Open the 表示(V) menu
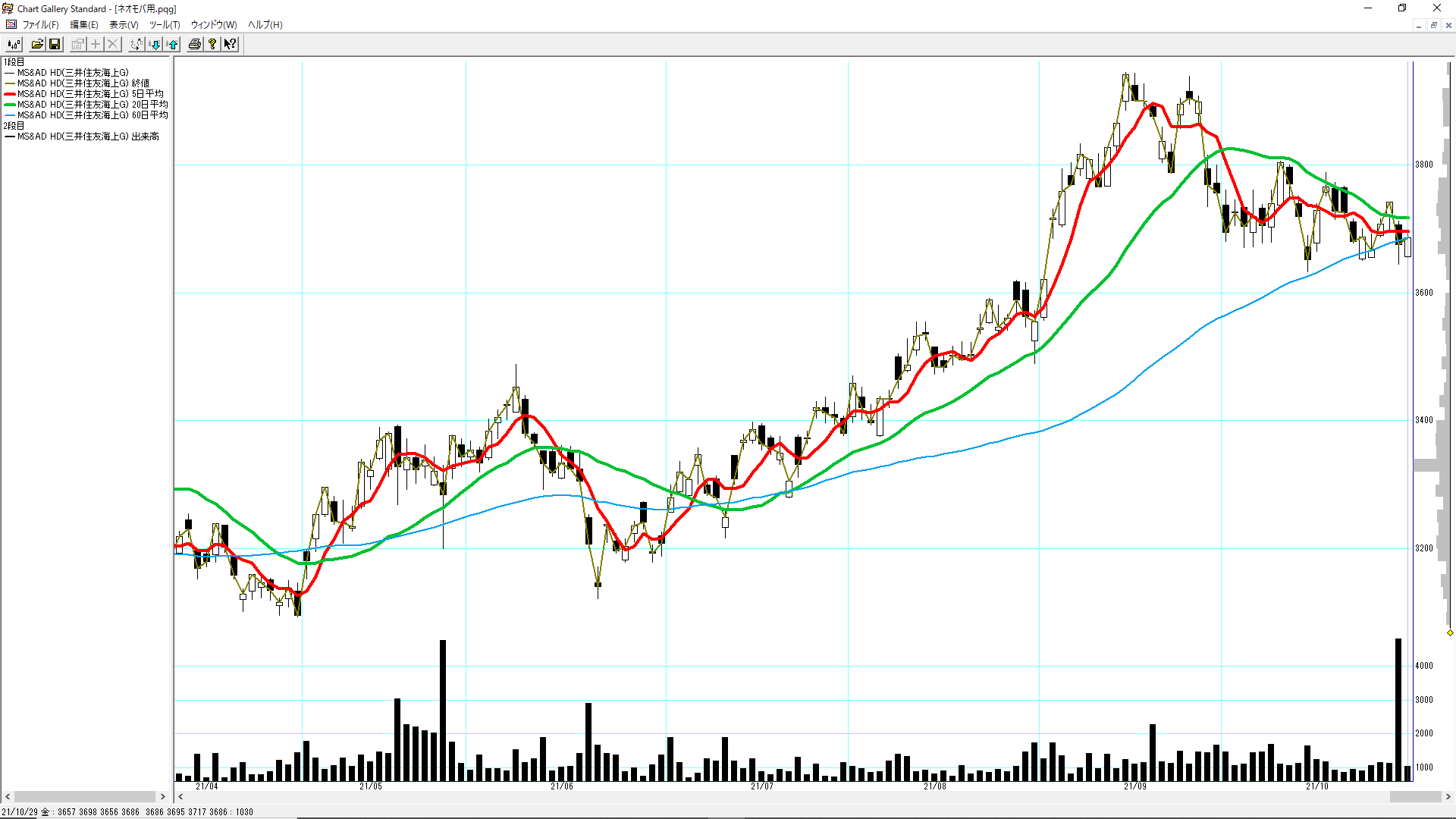Image resolution: width=1456 pixels, height=819 pixels. coord(124,25)
